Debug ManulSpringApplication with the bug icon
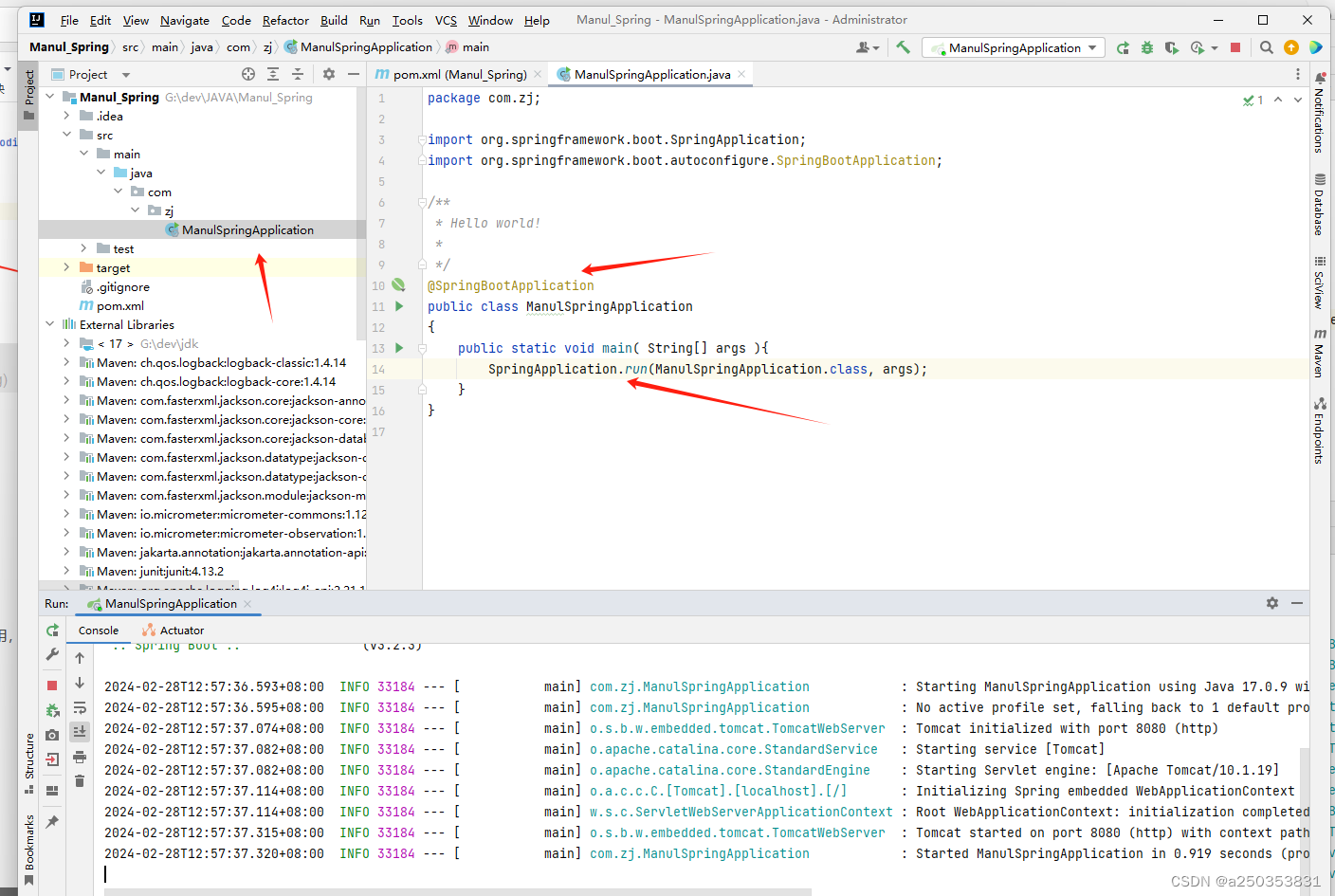This screenshot has height=896, width=1335. 1147,47
